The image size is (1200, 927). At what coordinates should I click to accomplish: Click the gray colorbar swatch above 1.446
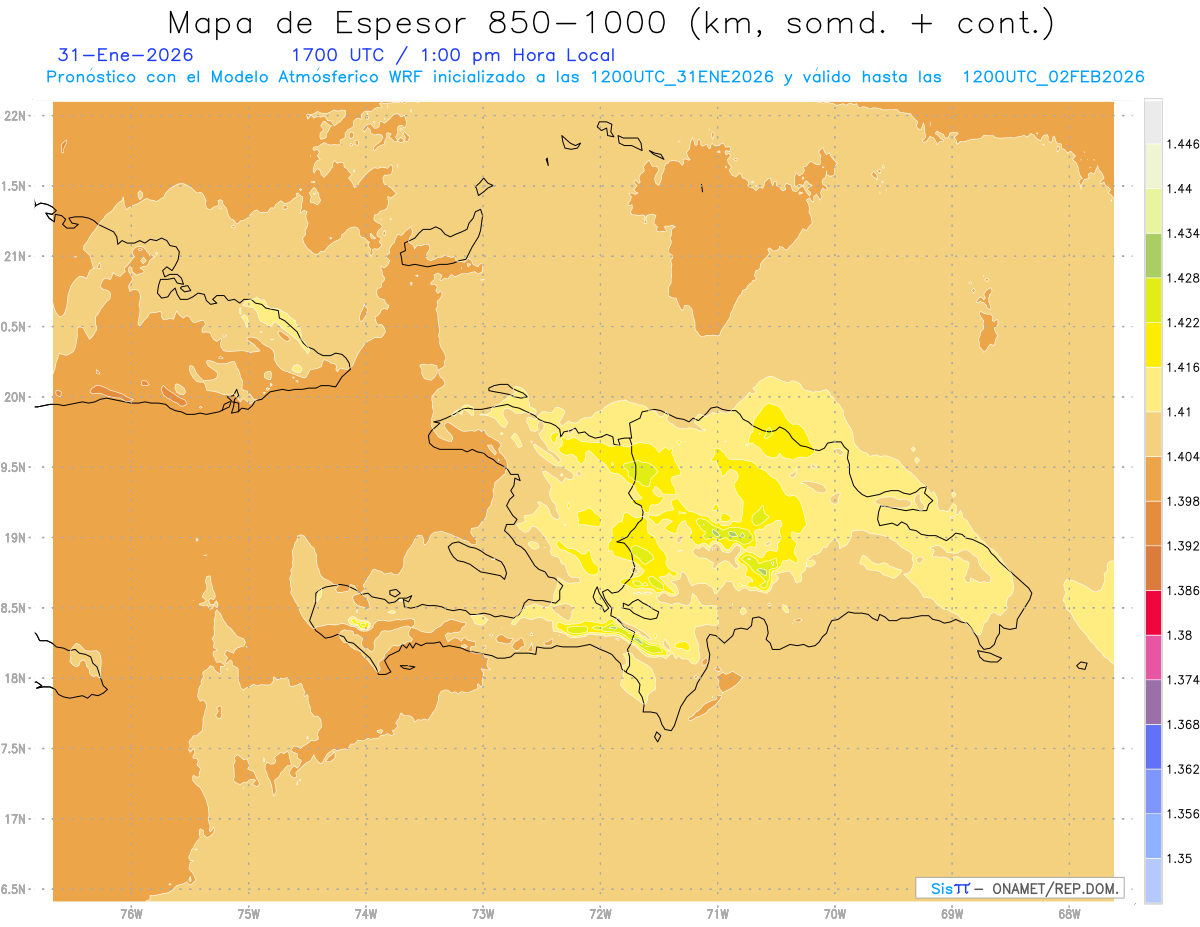click(1153, 121)
